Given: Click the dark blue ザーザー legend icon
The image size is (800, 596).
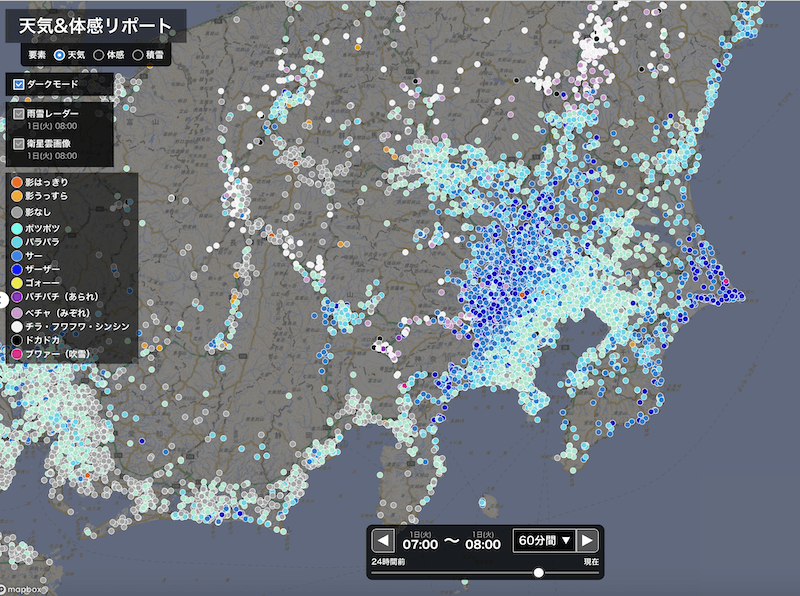Looking at the screenshot, I should [x=16, y=268].
